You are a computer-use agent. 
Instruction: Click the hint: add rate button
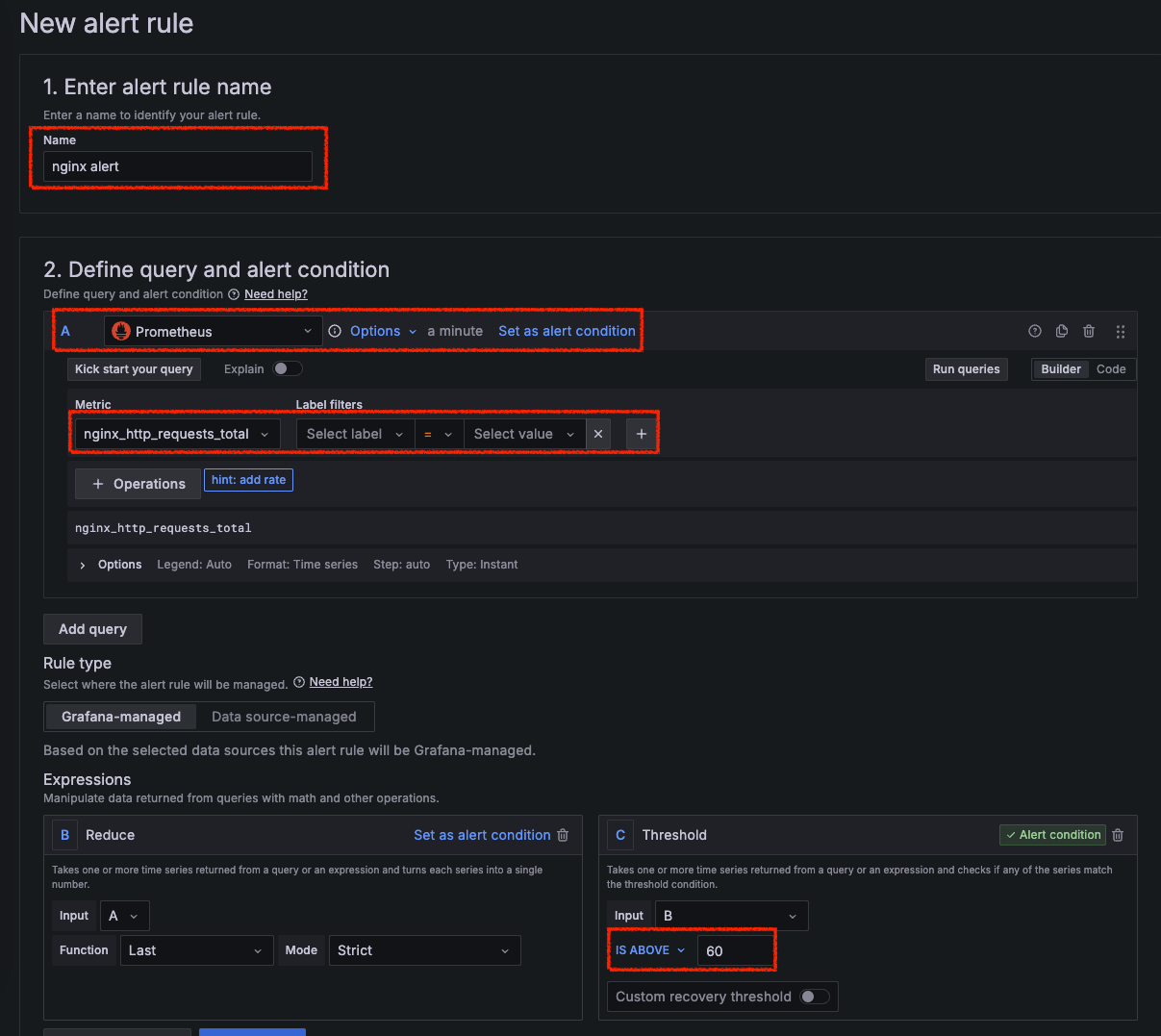click(248, 480)
